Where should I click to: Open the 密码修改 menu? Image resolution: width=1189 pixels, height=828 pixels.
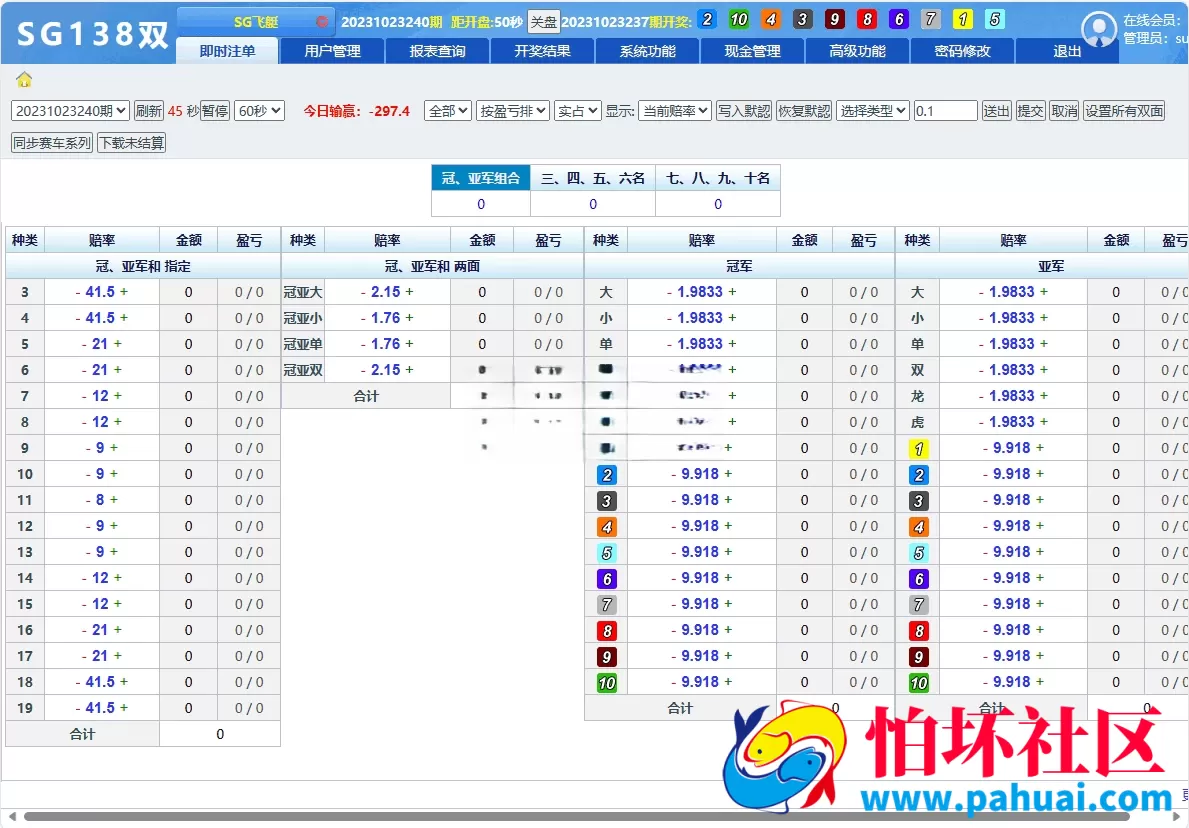(962, 51)
